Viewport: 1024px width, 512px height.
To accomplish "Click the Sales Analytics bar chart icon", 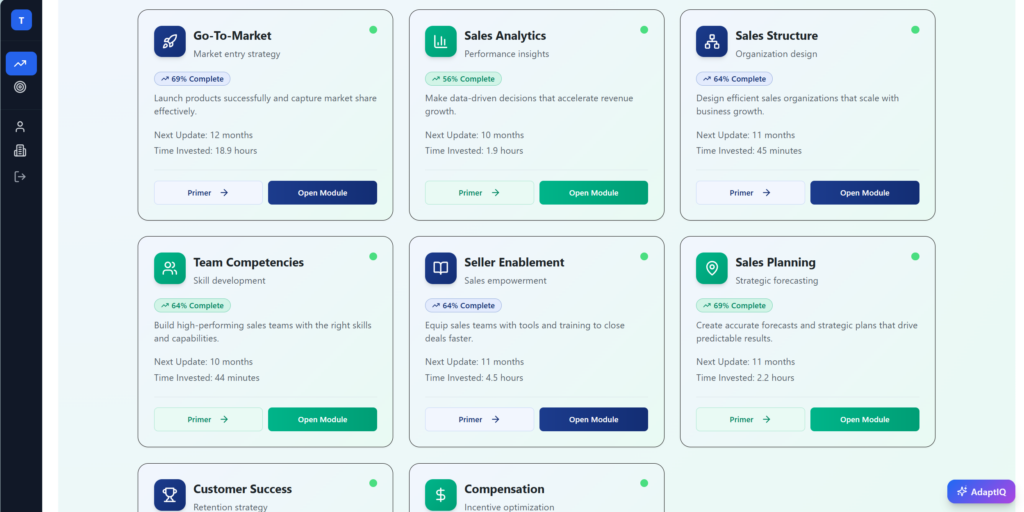I will point(441,41).
